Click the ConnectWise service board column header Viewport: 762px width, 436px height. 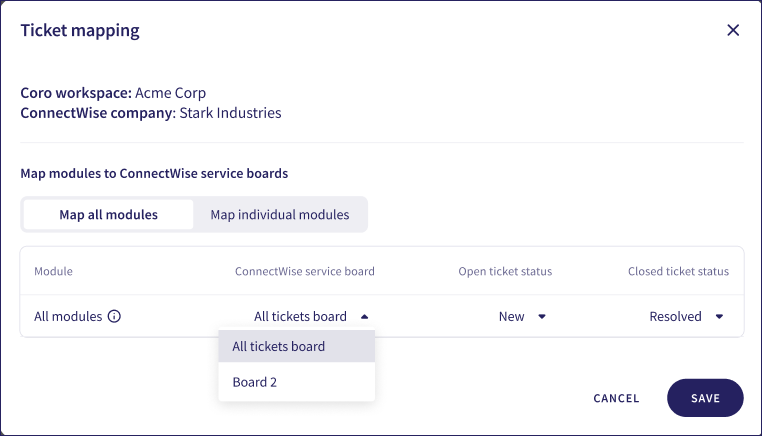coord(305,271)
